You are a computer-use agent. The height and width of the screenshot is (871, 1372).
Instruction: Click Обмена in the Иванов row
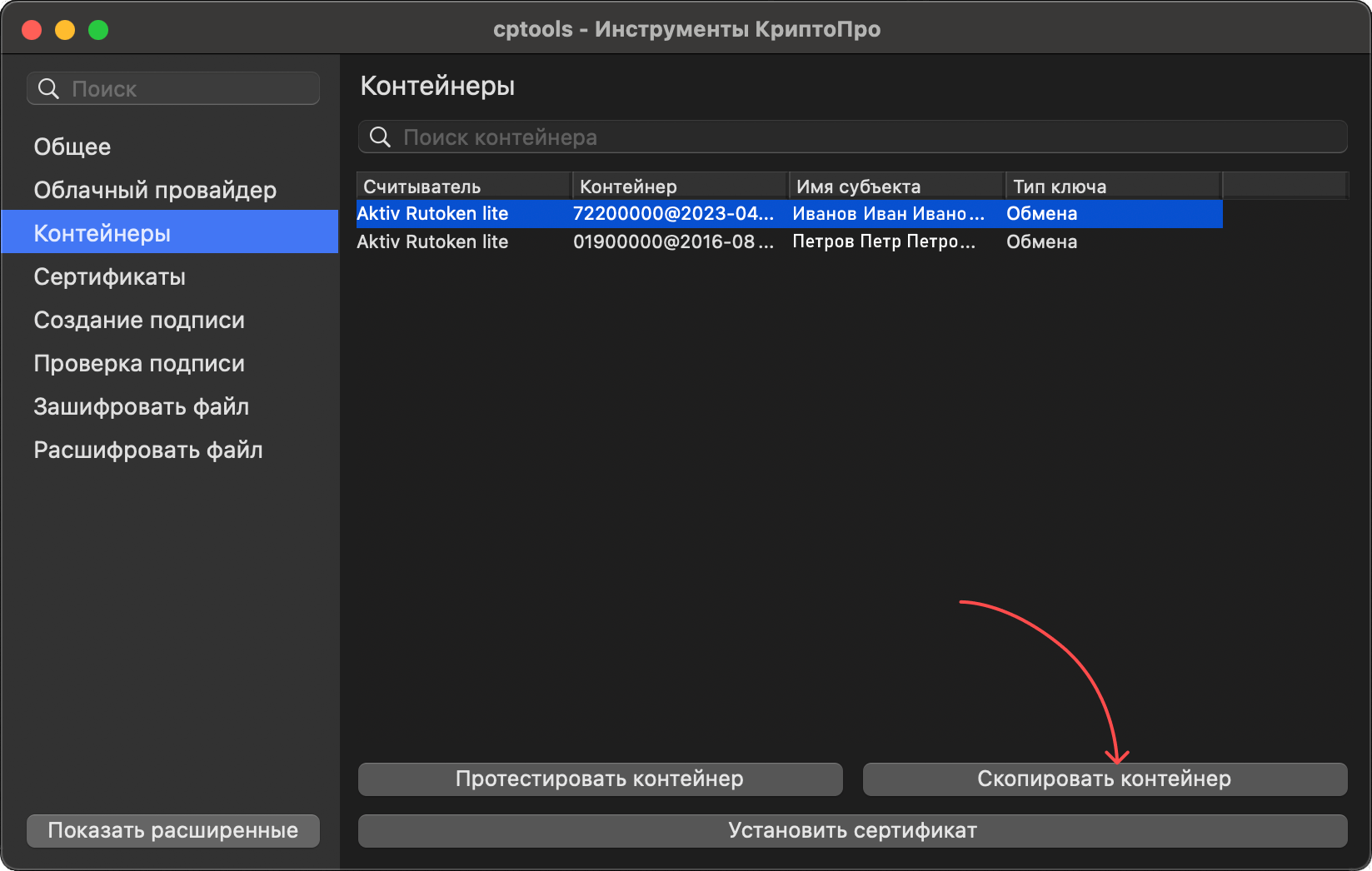pos(1042,213)
